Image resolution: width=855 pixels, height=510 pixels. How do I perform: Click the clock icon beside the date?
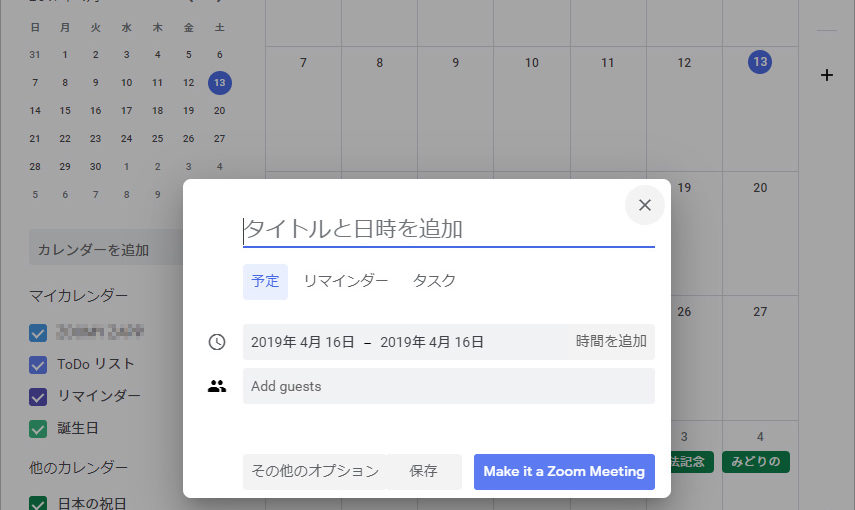[x=217, y=342]
